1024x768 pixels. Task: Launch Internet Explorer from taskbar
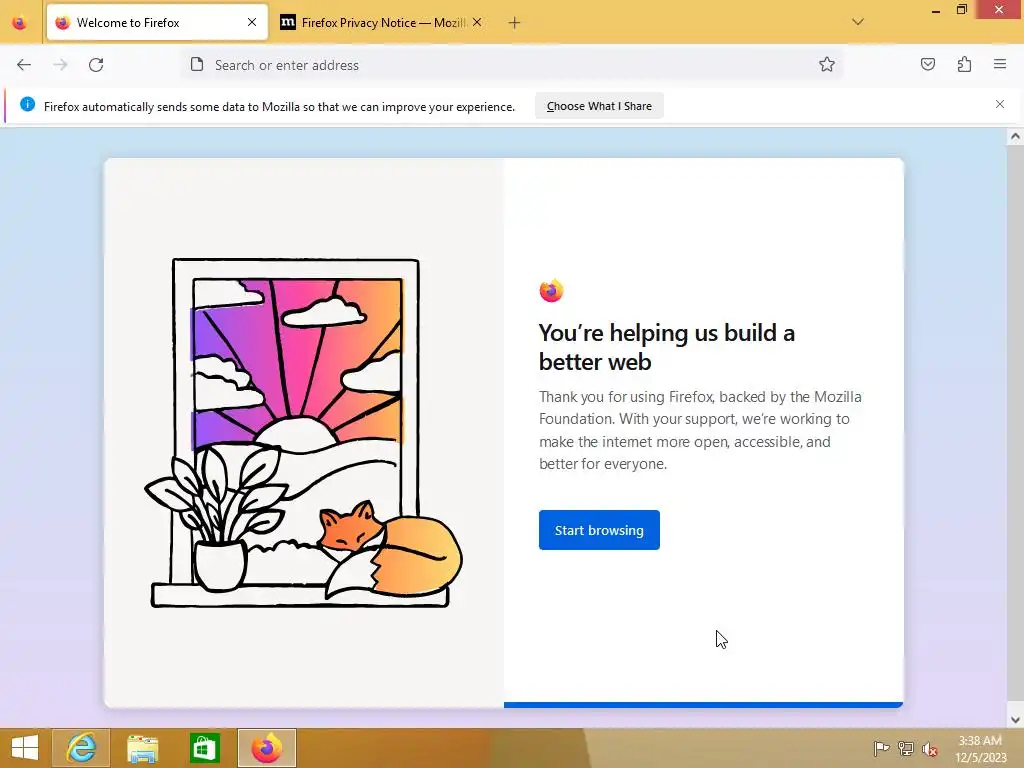(81, 748)
